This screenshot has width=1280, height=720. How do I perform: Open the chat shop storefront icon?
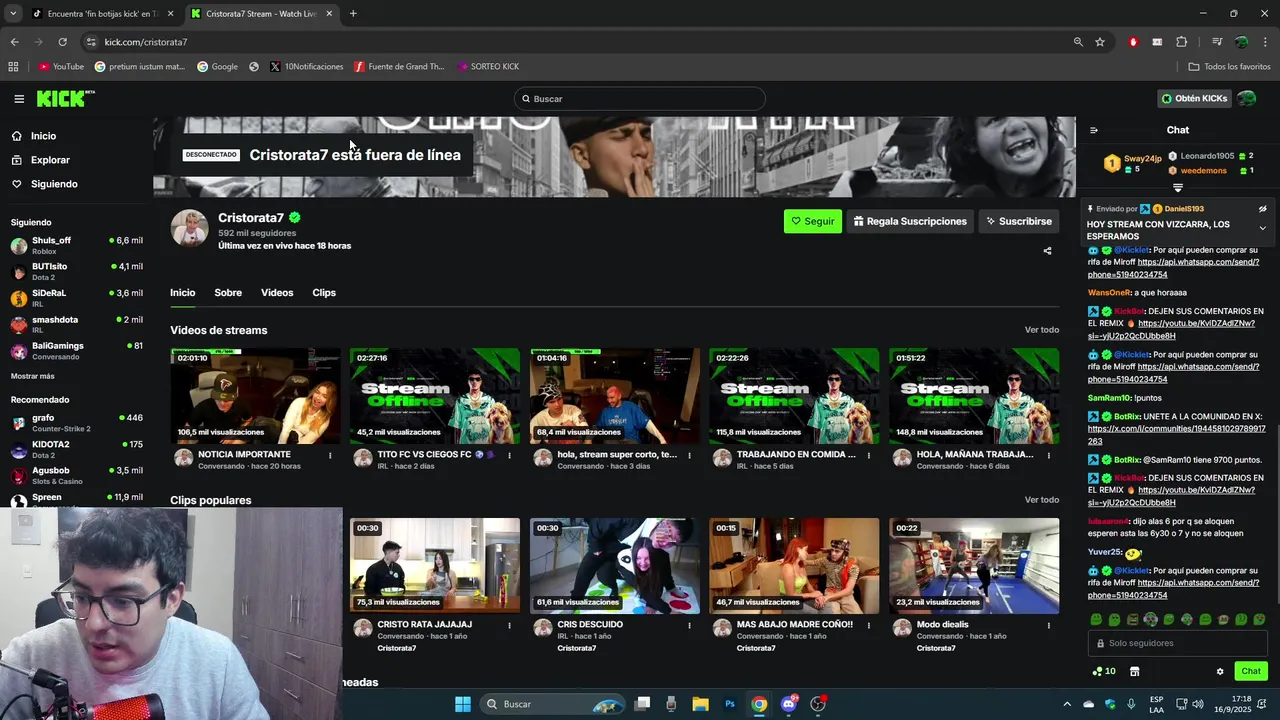pos(1134,671)
